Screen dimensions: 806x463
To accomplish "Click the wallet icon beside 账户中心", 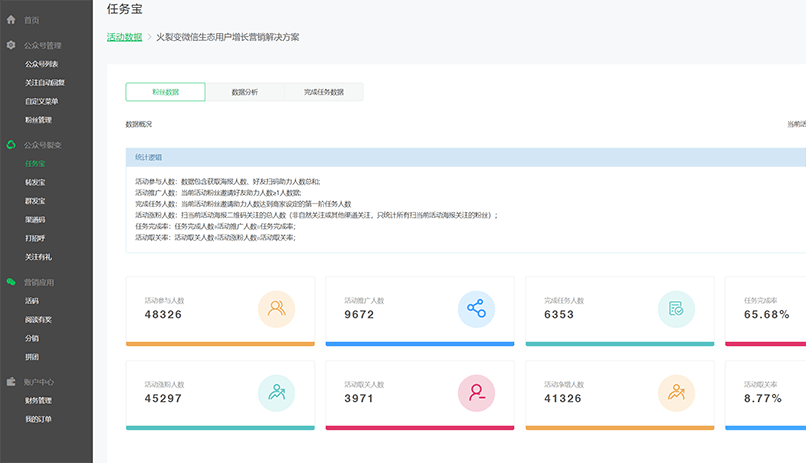I will coord(11,382).
